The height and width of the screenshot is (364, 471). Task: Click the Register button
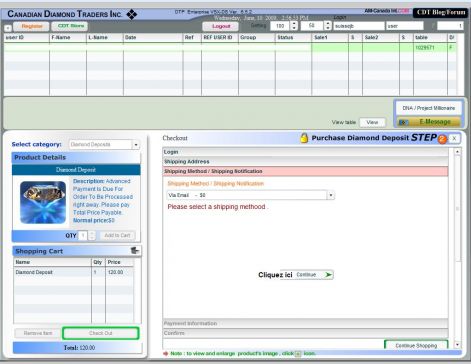(32, 26)
